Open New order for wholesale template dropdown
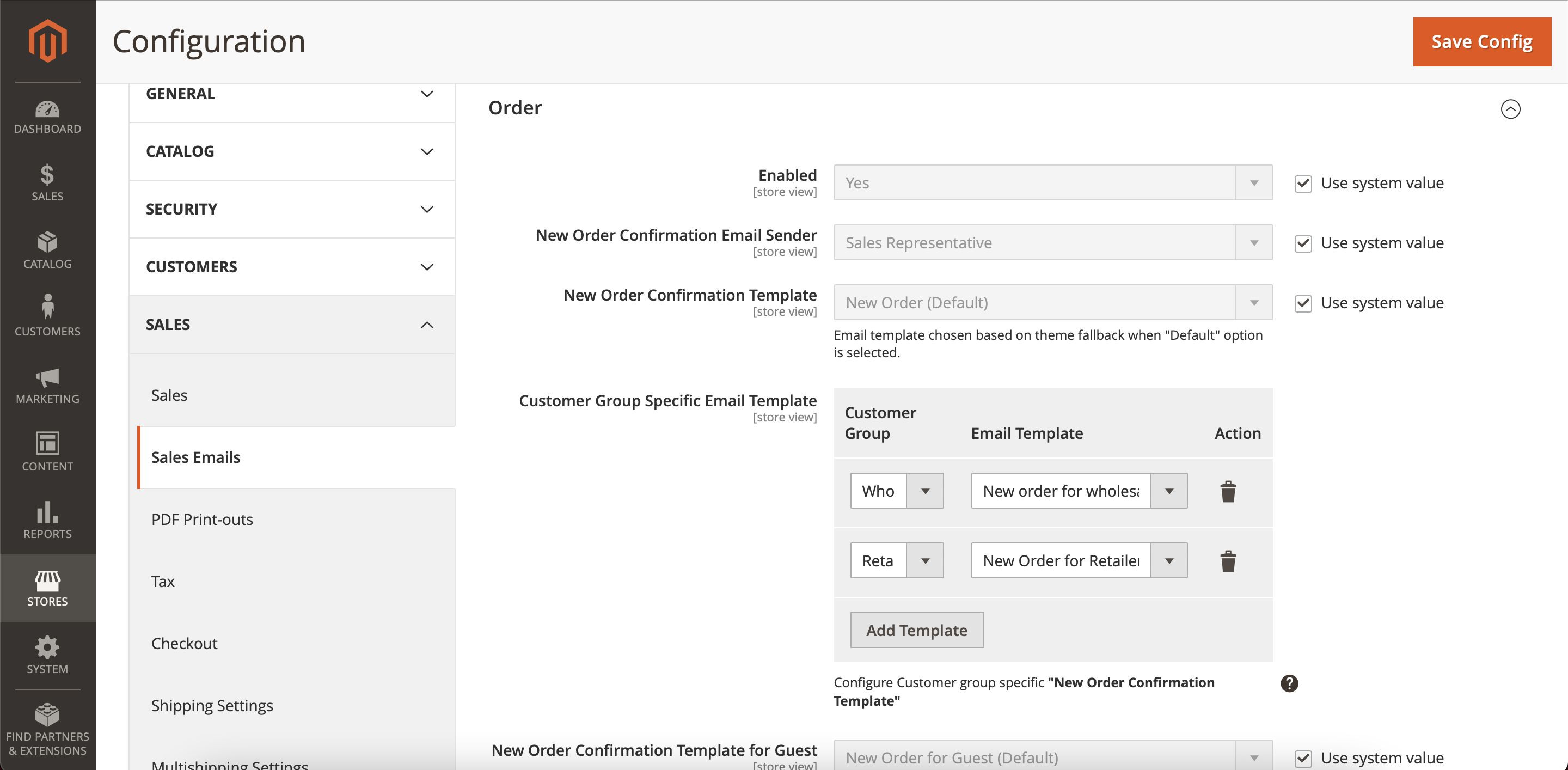 tap(1079, 491)
